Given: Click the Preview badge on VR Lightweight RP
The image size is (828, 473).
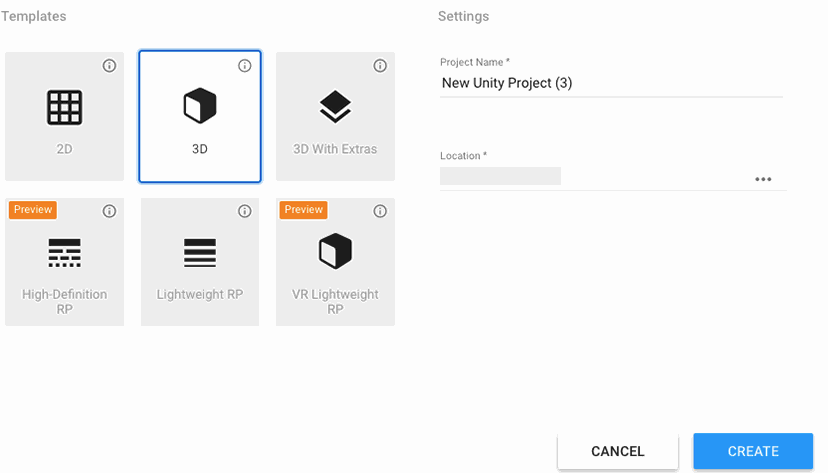Looking at the screenshot, I should coord(303,210).
